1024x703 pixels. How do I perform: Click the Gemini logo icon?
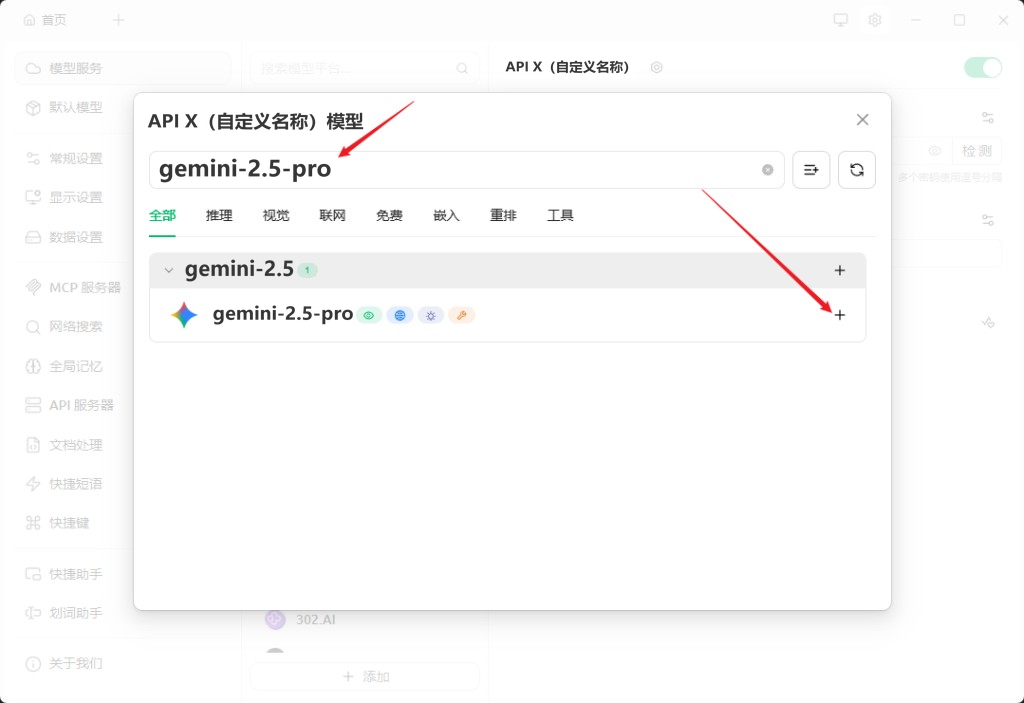point(184,315)
